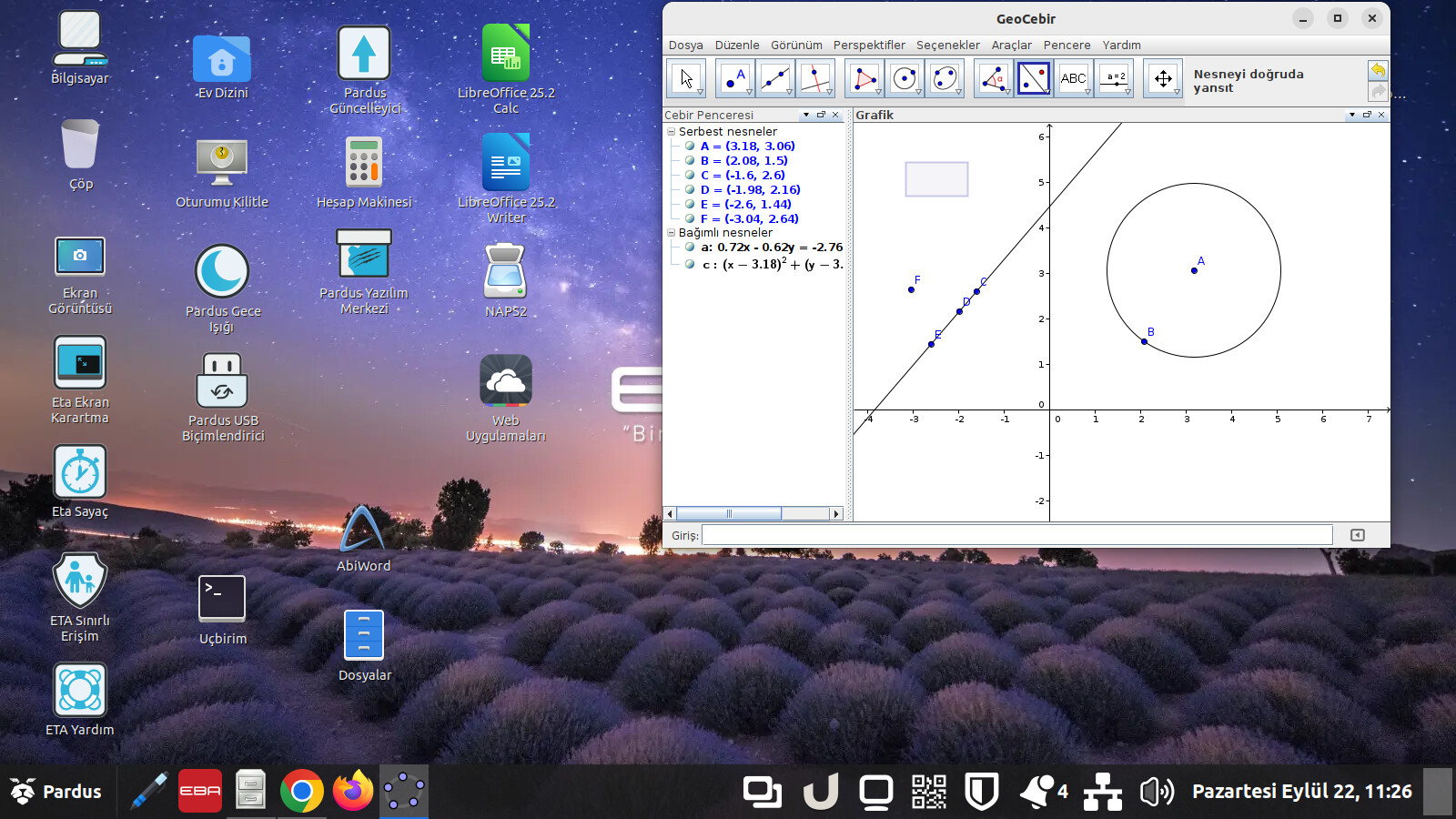Click the algebra panel horizontal scrollbar
Image resolution: width=1456 pixels, height=819 pixels.
728,514
